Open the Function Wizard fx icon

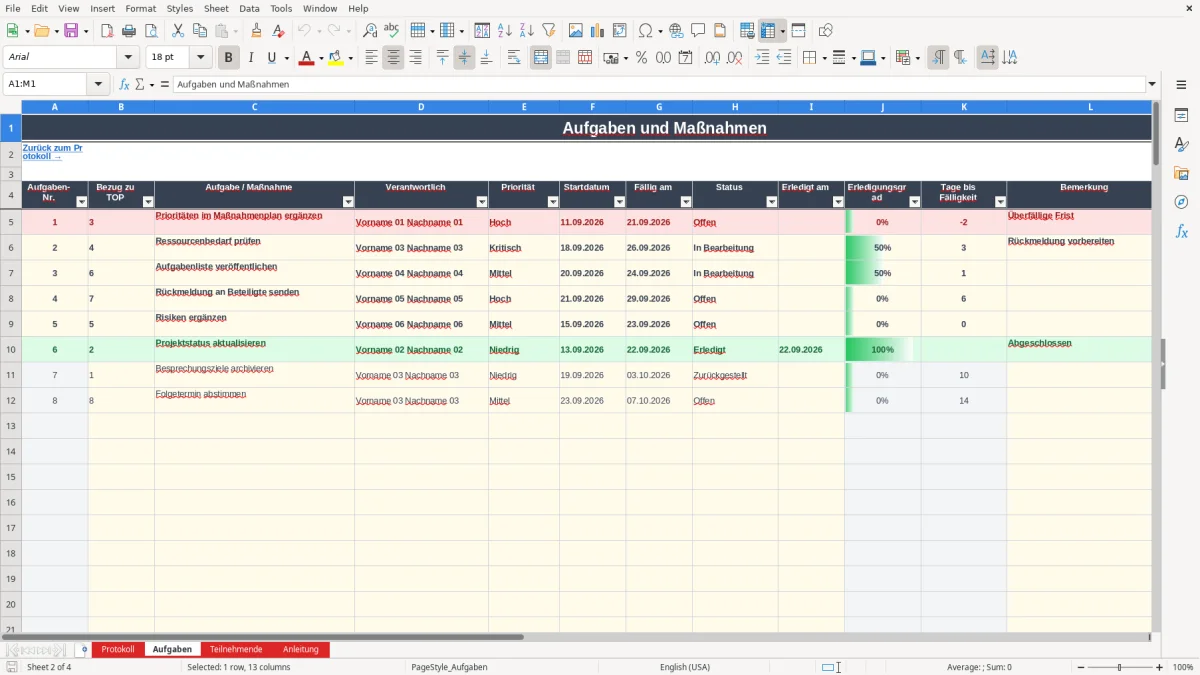[125, 85]
